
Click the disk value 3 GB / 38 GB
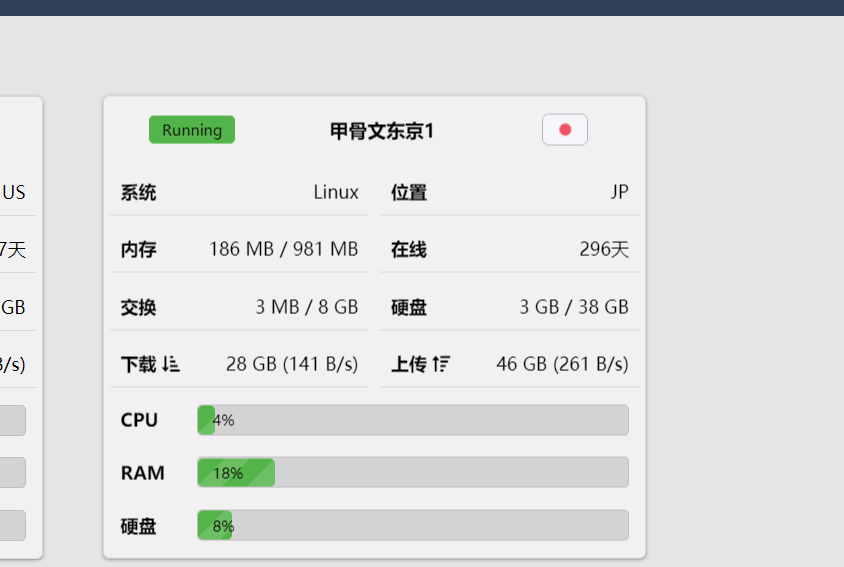pos(574,307)
